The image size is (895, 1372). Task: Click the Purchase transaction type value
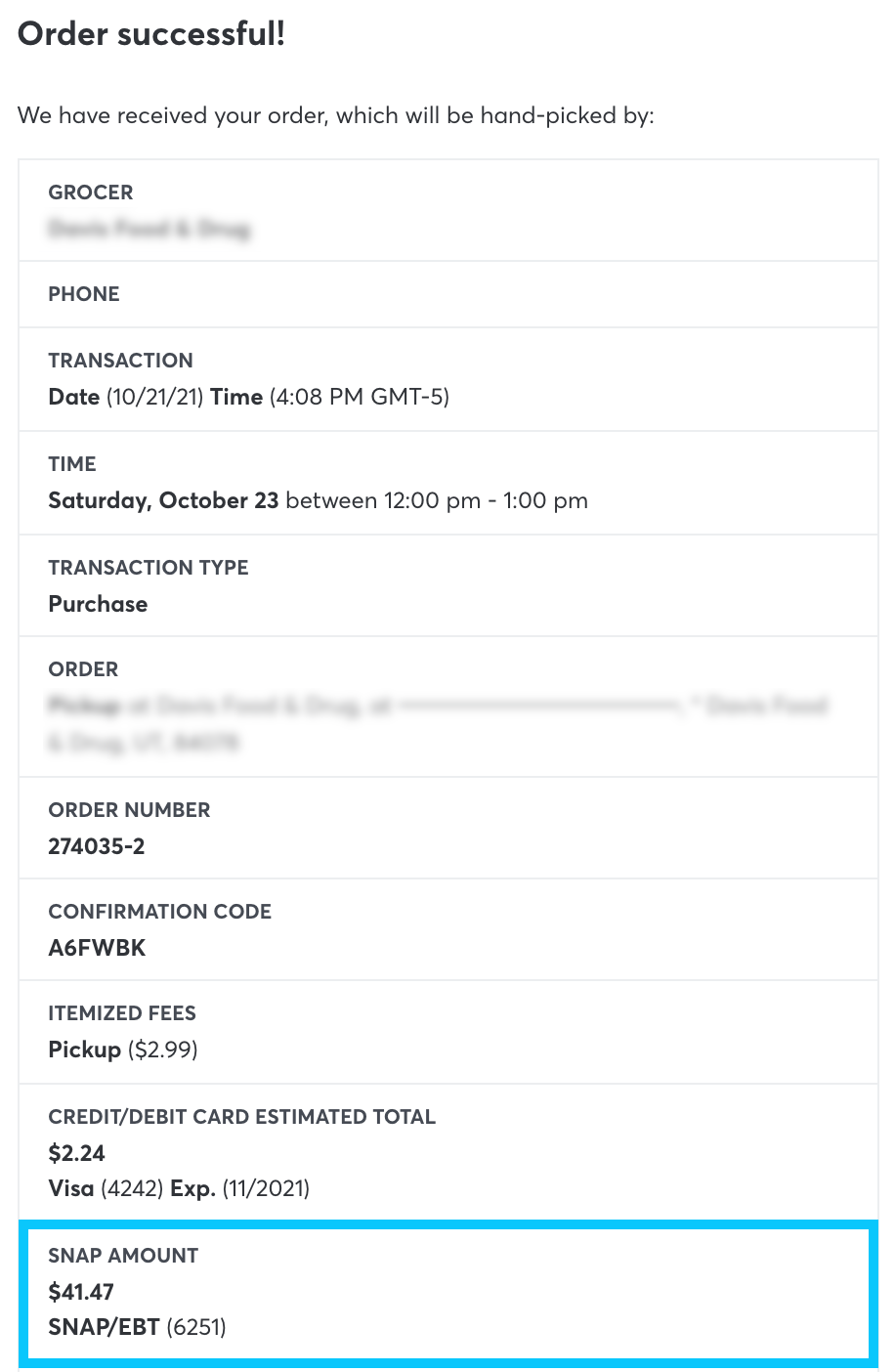point(98,605)
